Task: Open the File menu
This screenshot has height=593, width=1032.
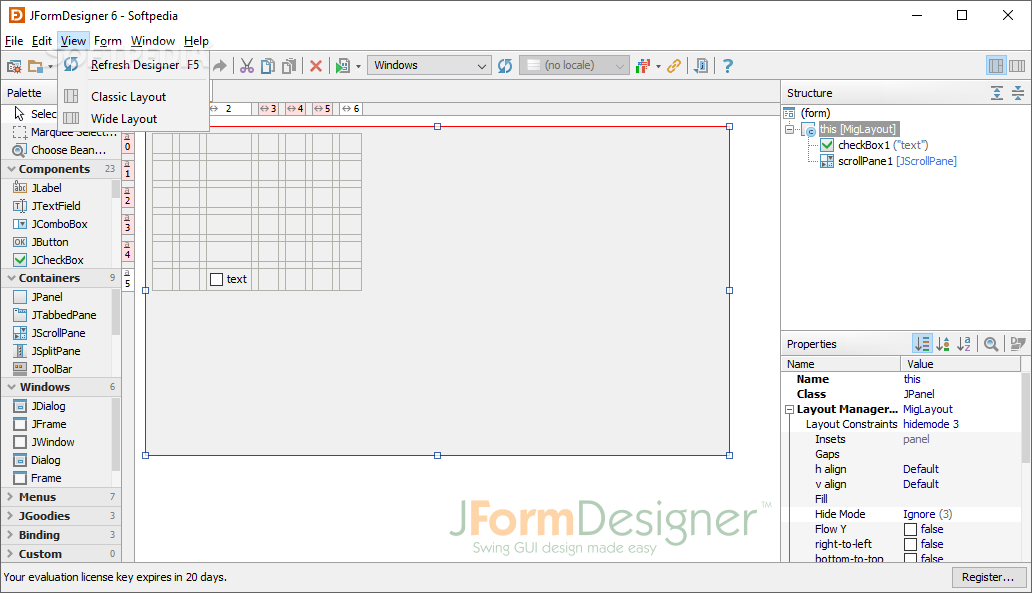Action: click(14, 41)
